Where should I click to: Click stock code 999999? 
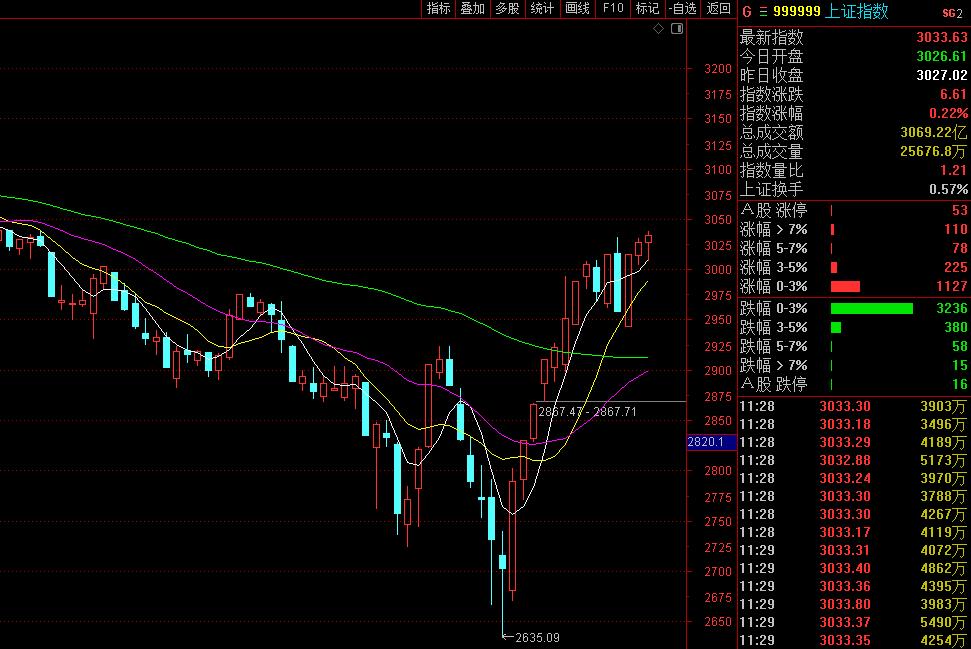coord(796,12)
